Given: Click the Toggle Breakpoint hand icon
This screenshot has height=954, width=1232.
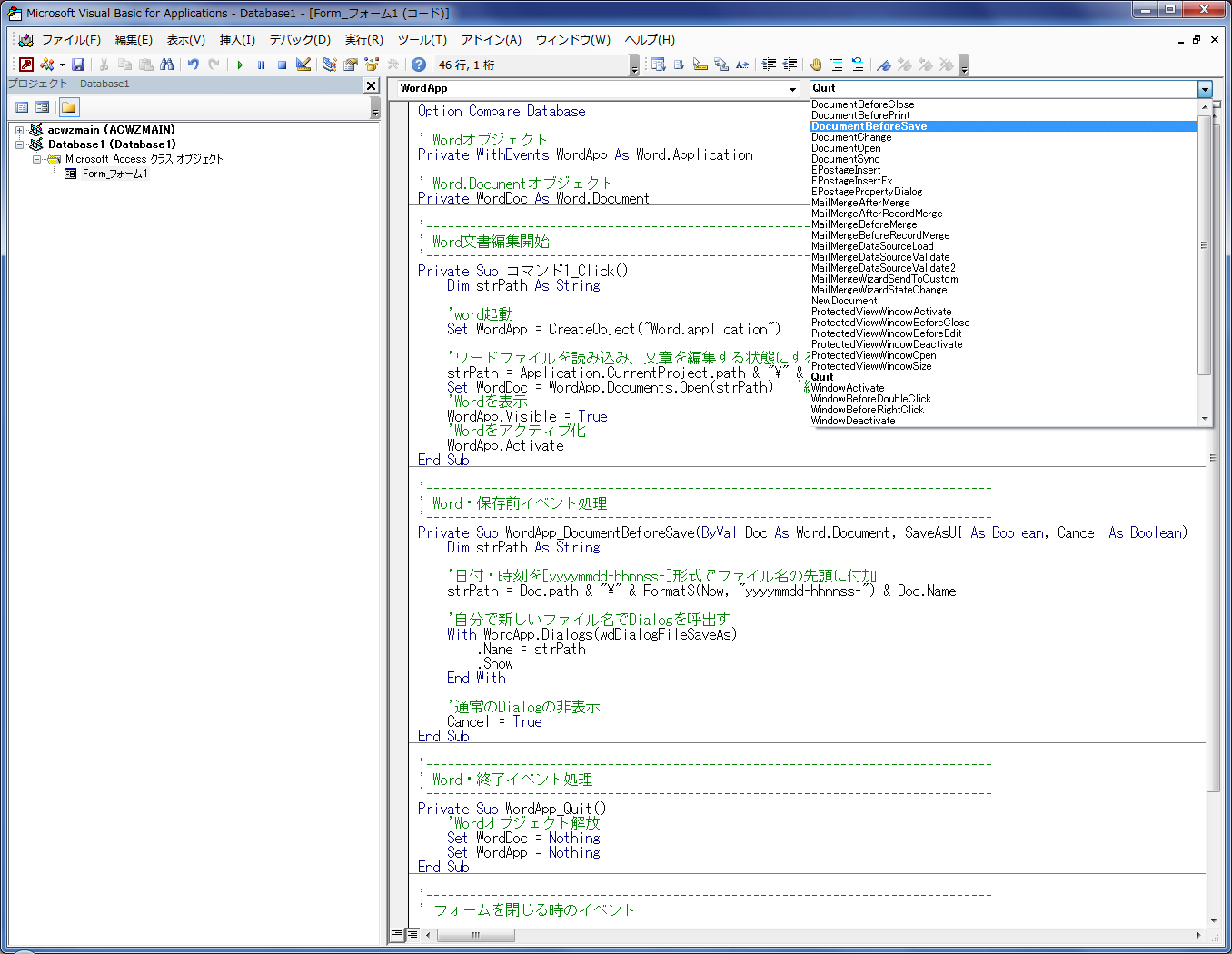Looking at the screenshot, I should coord(815,65).
